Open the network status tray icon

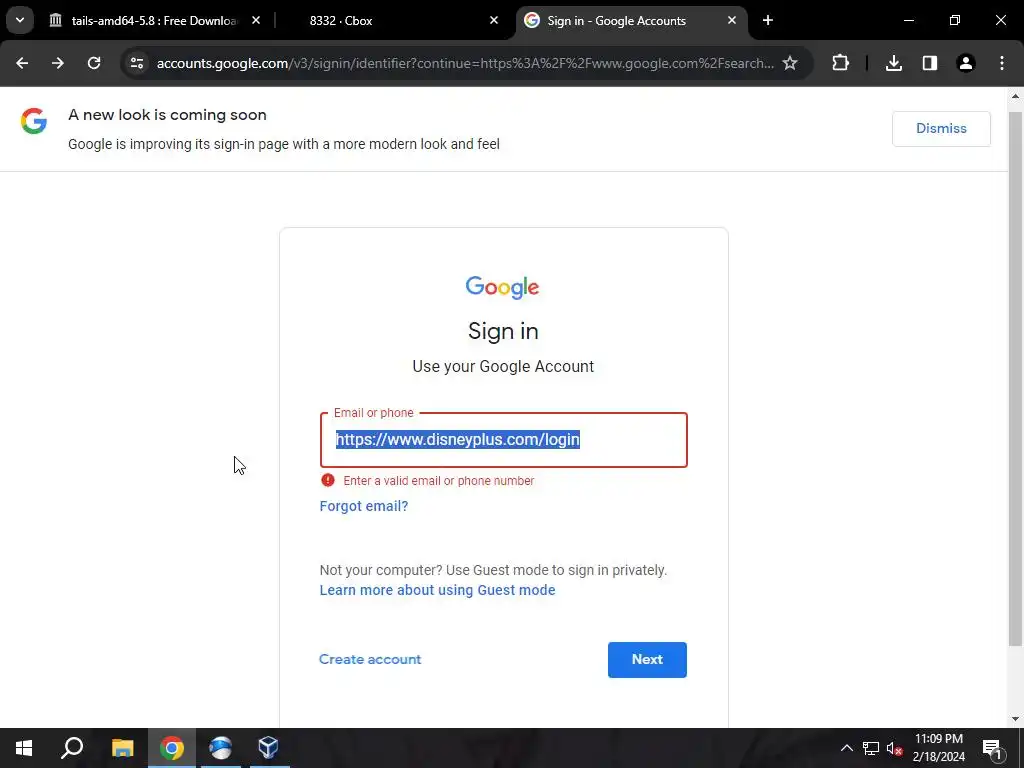point(871,748)
